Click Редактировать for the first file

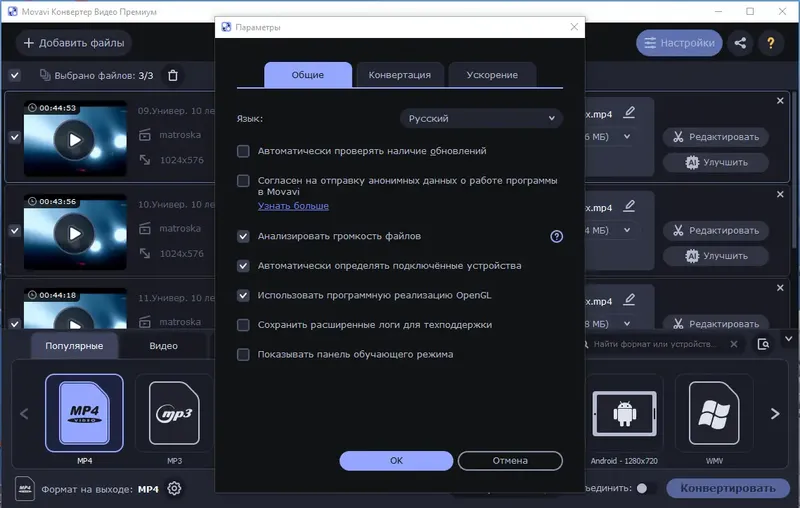pyautogui.click(x=715, y=137)
